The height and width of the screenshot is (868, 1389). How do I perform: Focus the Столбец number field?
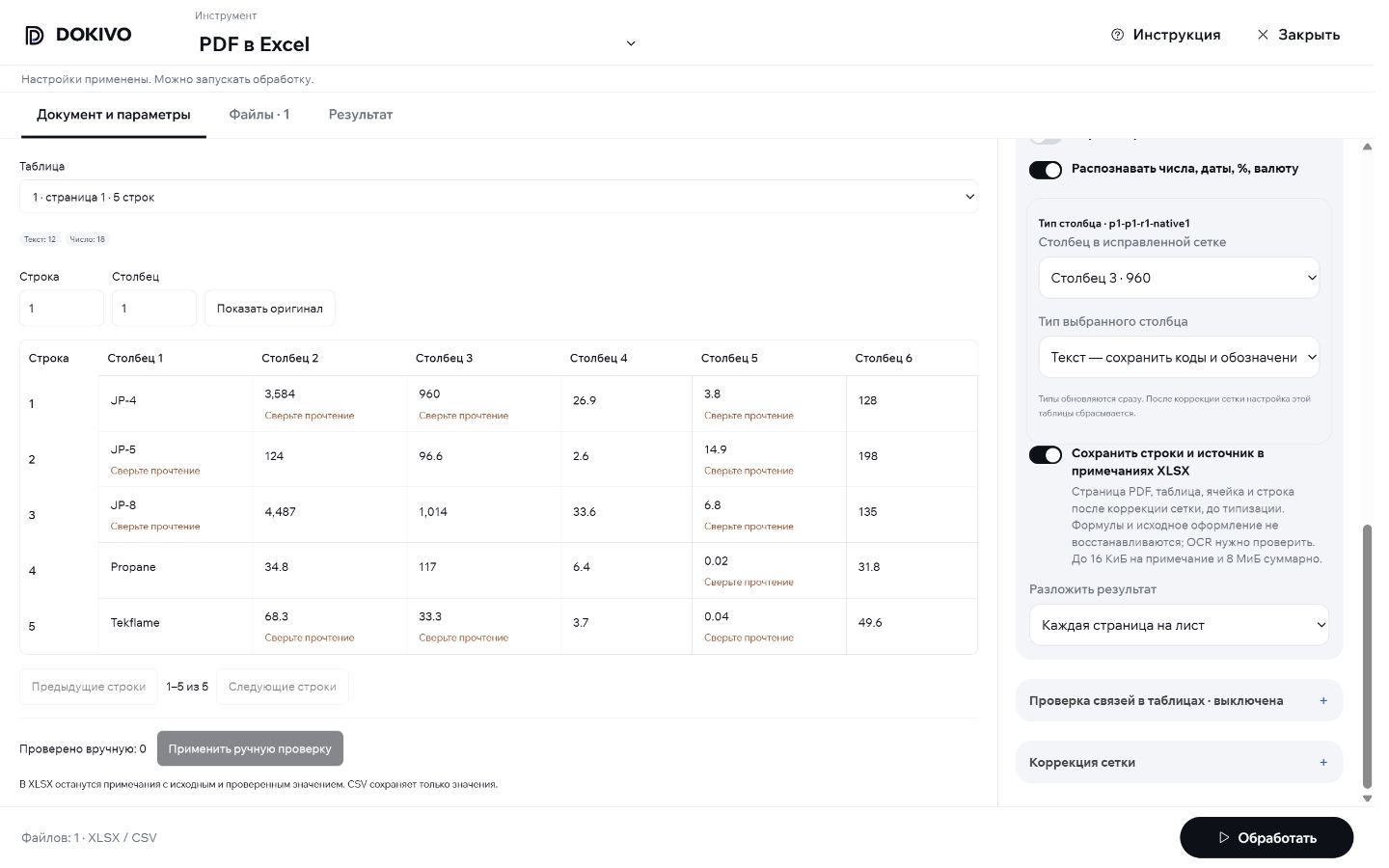[x=154, y=309]
